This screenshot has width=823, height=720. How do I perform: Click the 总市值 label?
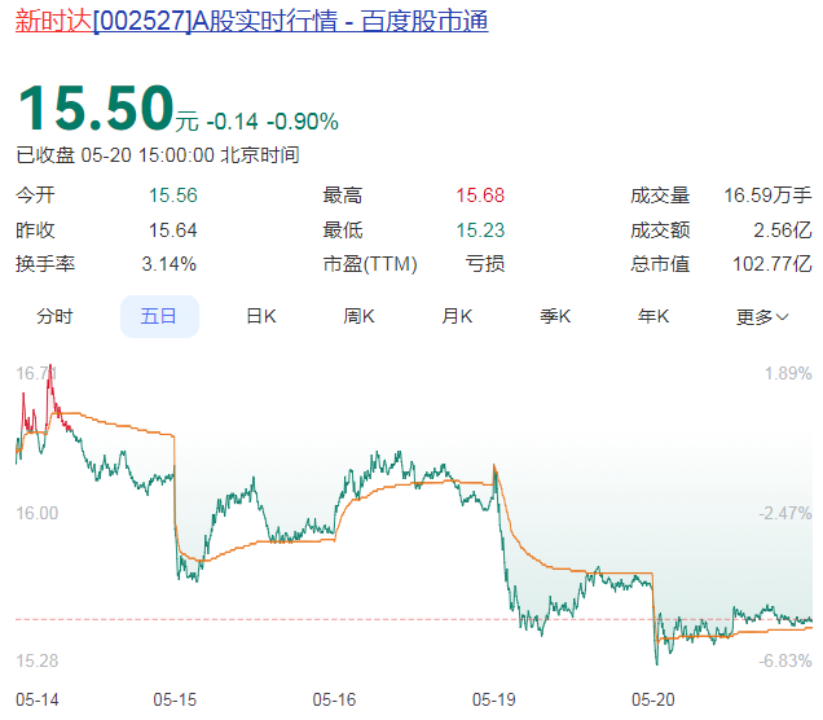660,263
